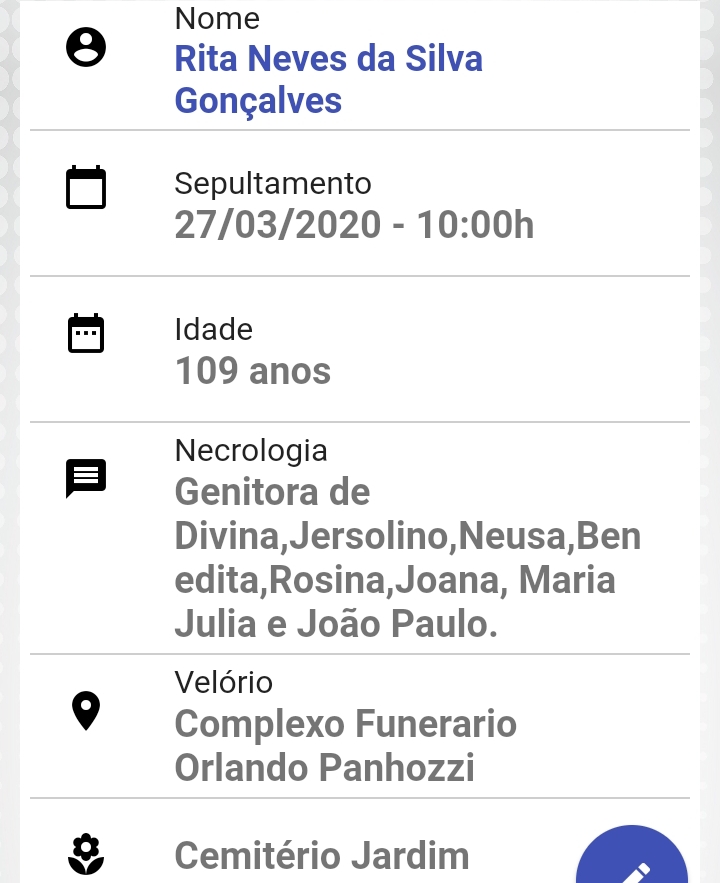Screen dimensions: 720x883
Task: Tap the Sepultamento label
Action: tap(273, 184)
